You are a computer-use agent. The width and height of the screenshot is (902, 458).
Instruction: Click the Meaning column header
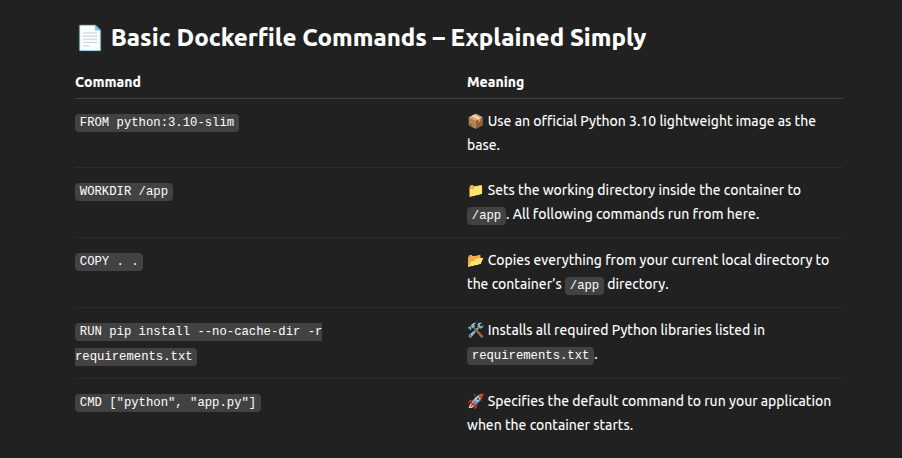tap(495, 82)
